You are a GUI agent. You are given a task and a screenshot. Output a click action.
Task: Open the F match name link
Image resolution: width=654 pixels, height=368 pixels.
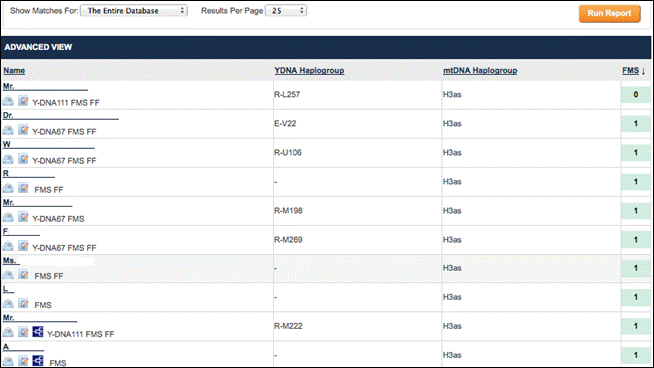point(21,232)
